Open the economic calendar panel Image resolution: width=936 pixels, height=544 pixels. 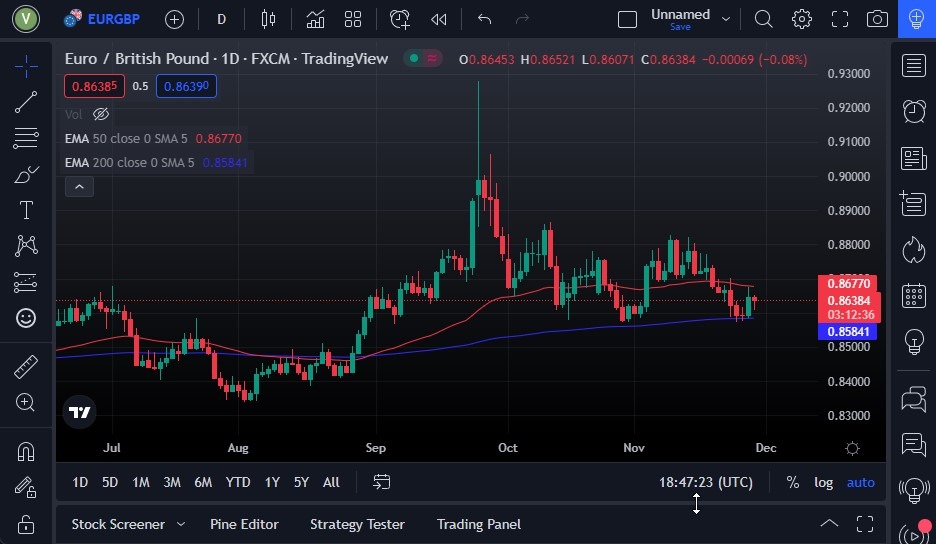coord(914,296)
